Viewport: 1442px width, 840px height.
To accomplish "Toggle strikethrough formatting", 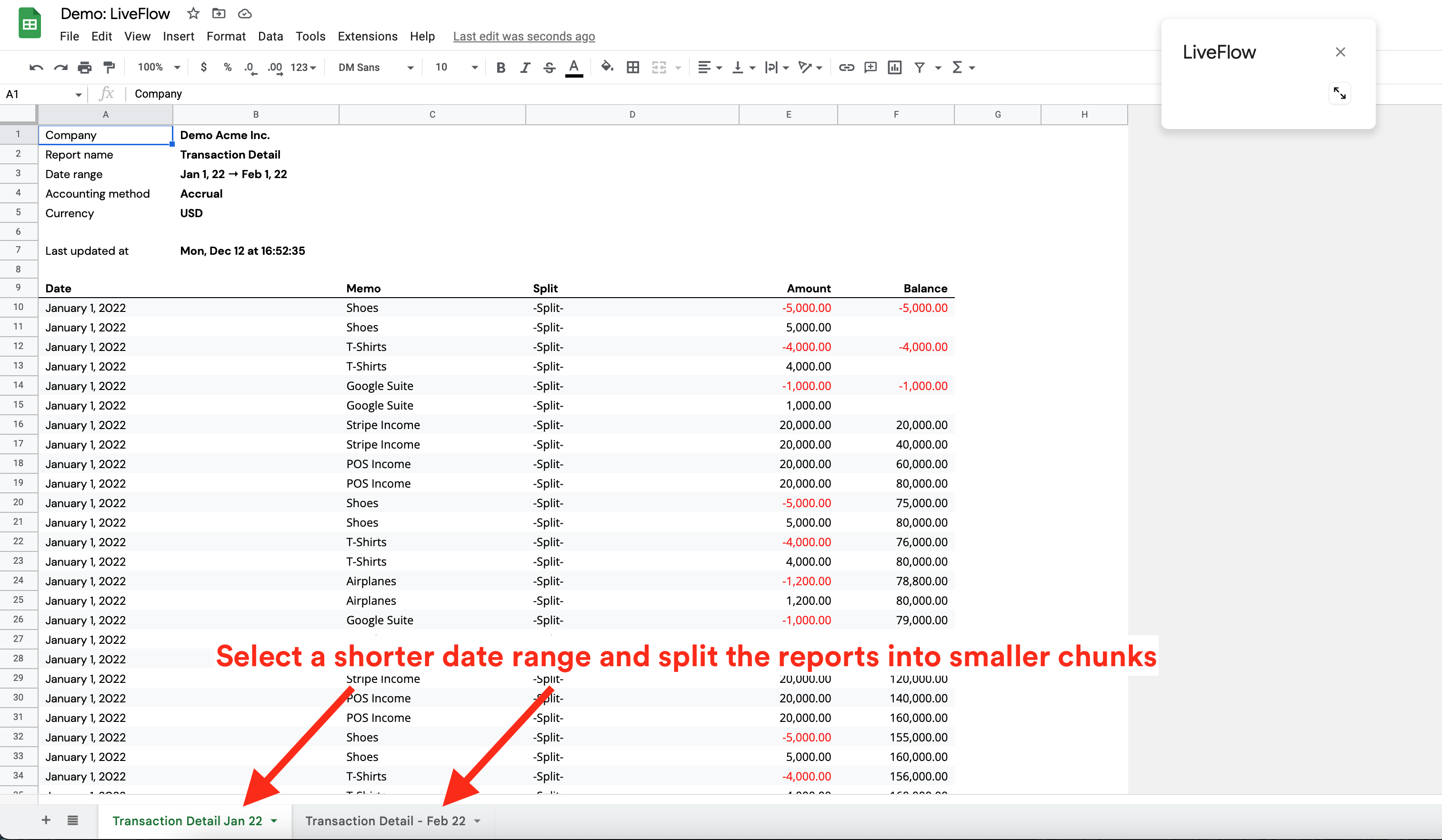I will point(550,68).
